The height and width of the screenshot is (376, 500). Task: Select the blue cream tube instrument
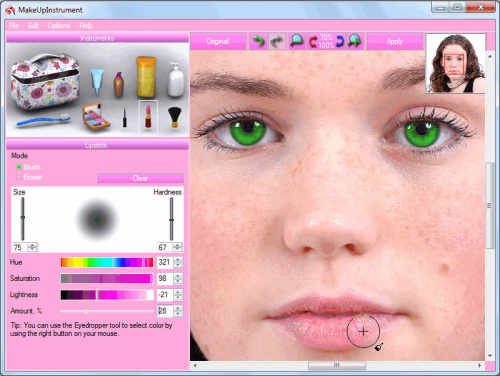[x=97, y=82]
